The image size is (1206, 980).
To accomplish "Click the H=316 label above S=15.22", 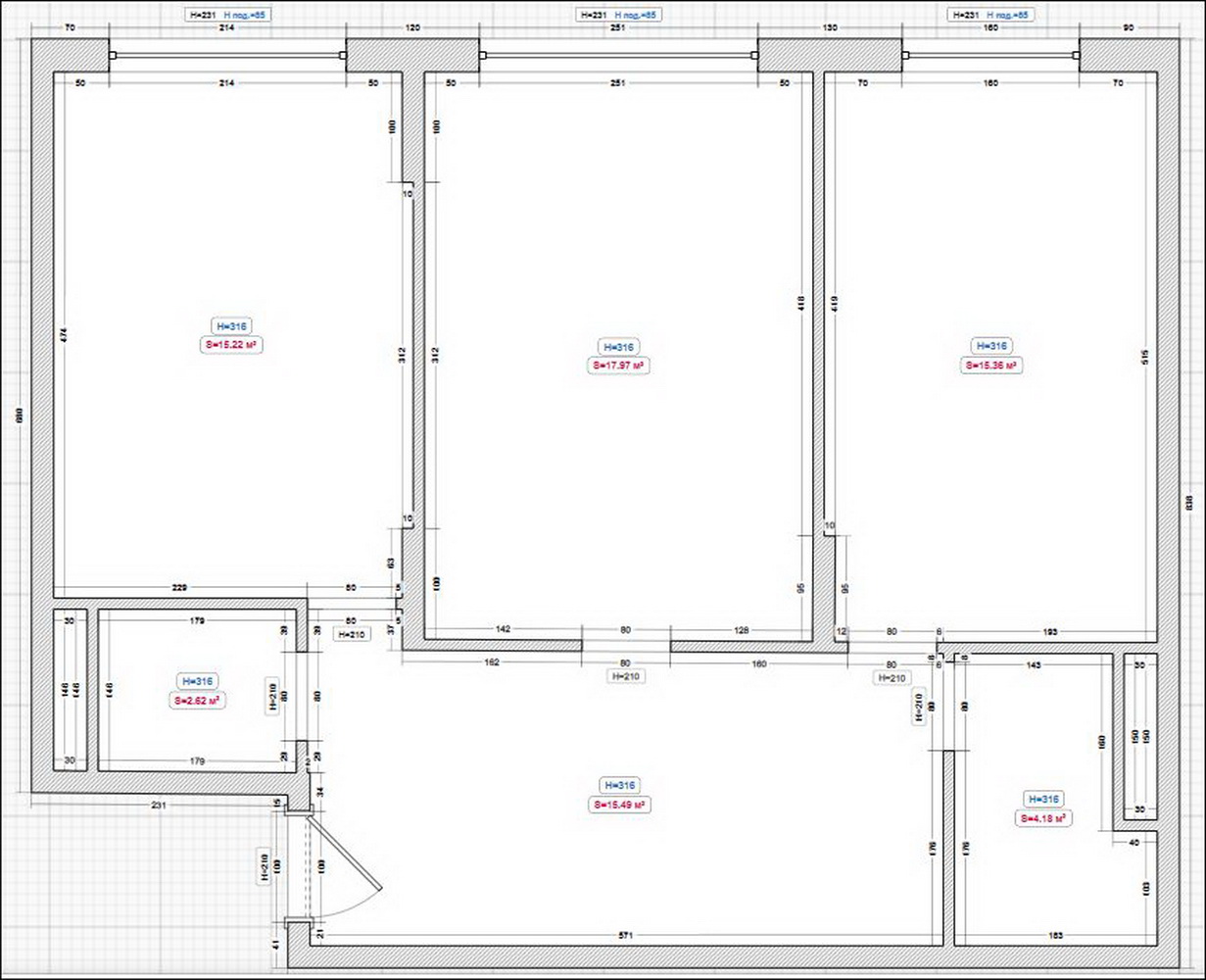I will click(233, 326).
